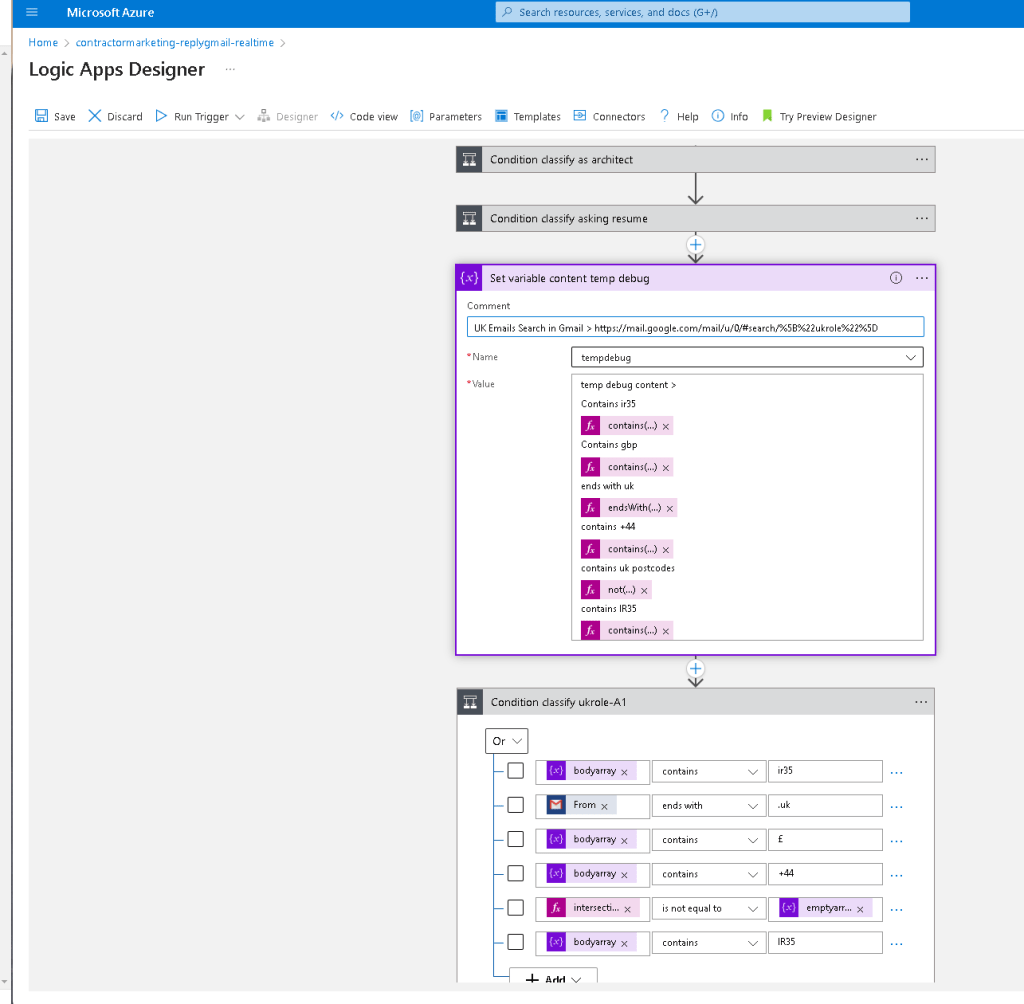The image size is (1024, 1004).
Task: Insert step via plus above Set variable
Action: coord(696,245)
